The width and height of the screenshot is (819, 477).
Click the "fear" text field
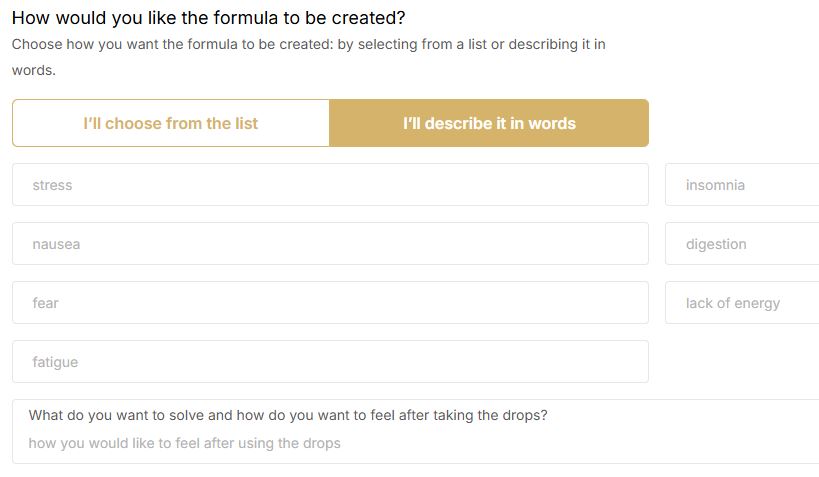tap(330, 303)
